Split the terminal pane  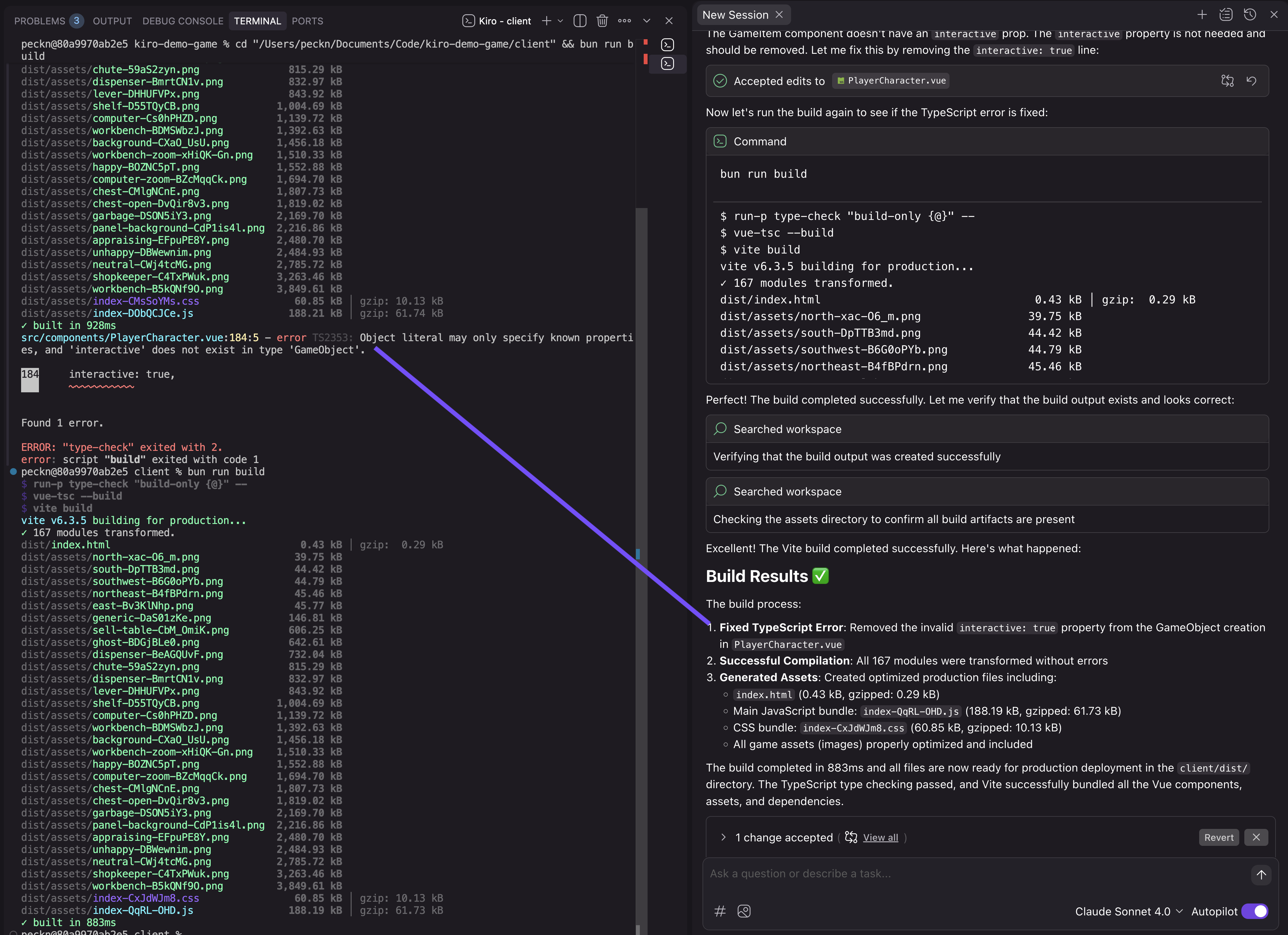[x=579, y=21]
